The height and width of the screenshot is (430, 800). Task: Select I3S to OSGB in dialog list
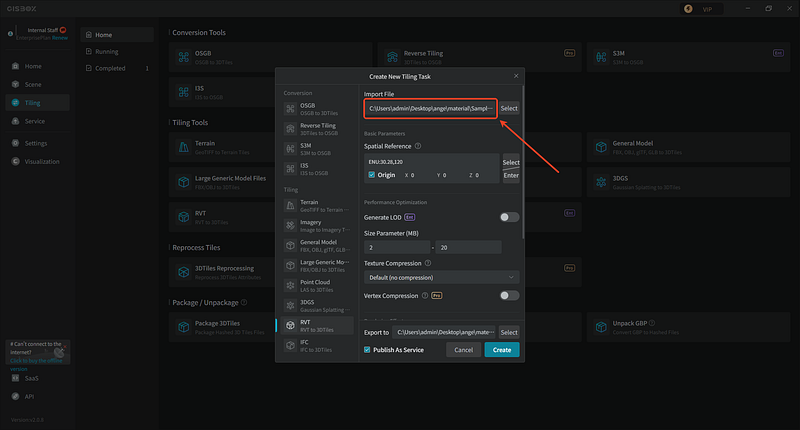[317, 169]
